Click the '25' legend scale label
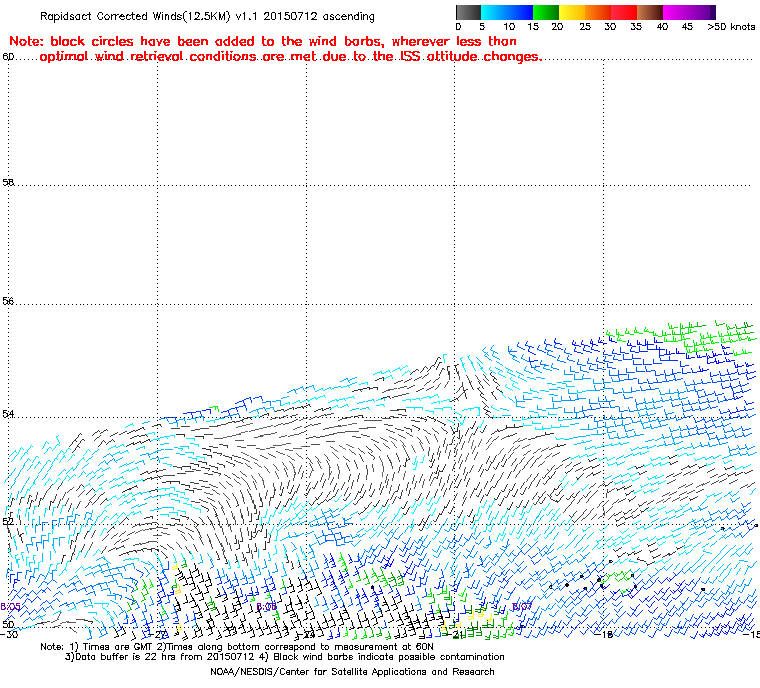Screen dimensions: 760x688 (x=585, y=27)
